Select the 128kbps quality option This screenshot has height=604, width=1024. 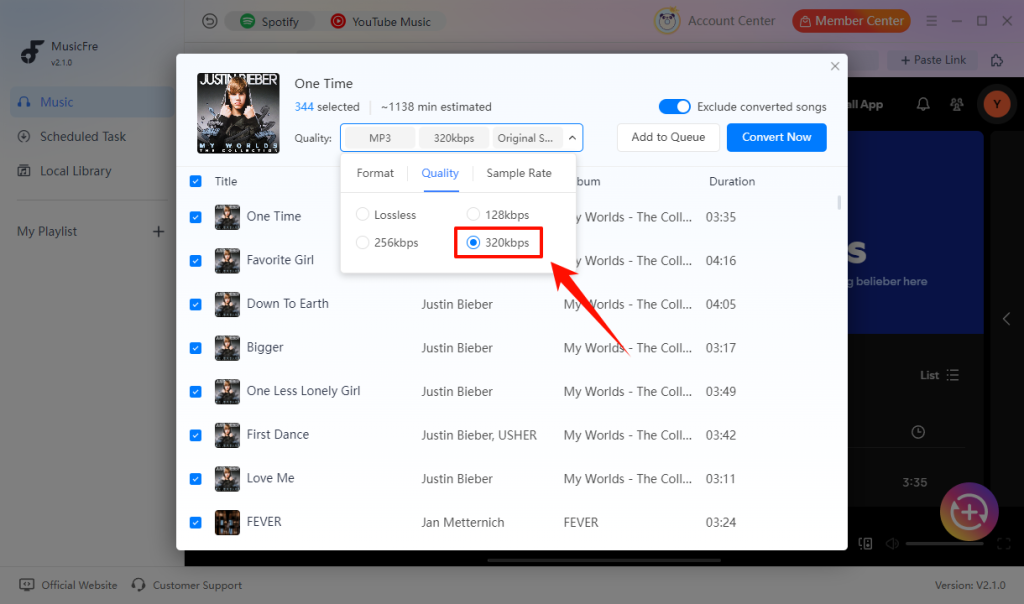click(x=498, y=215)
